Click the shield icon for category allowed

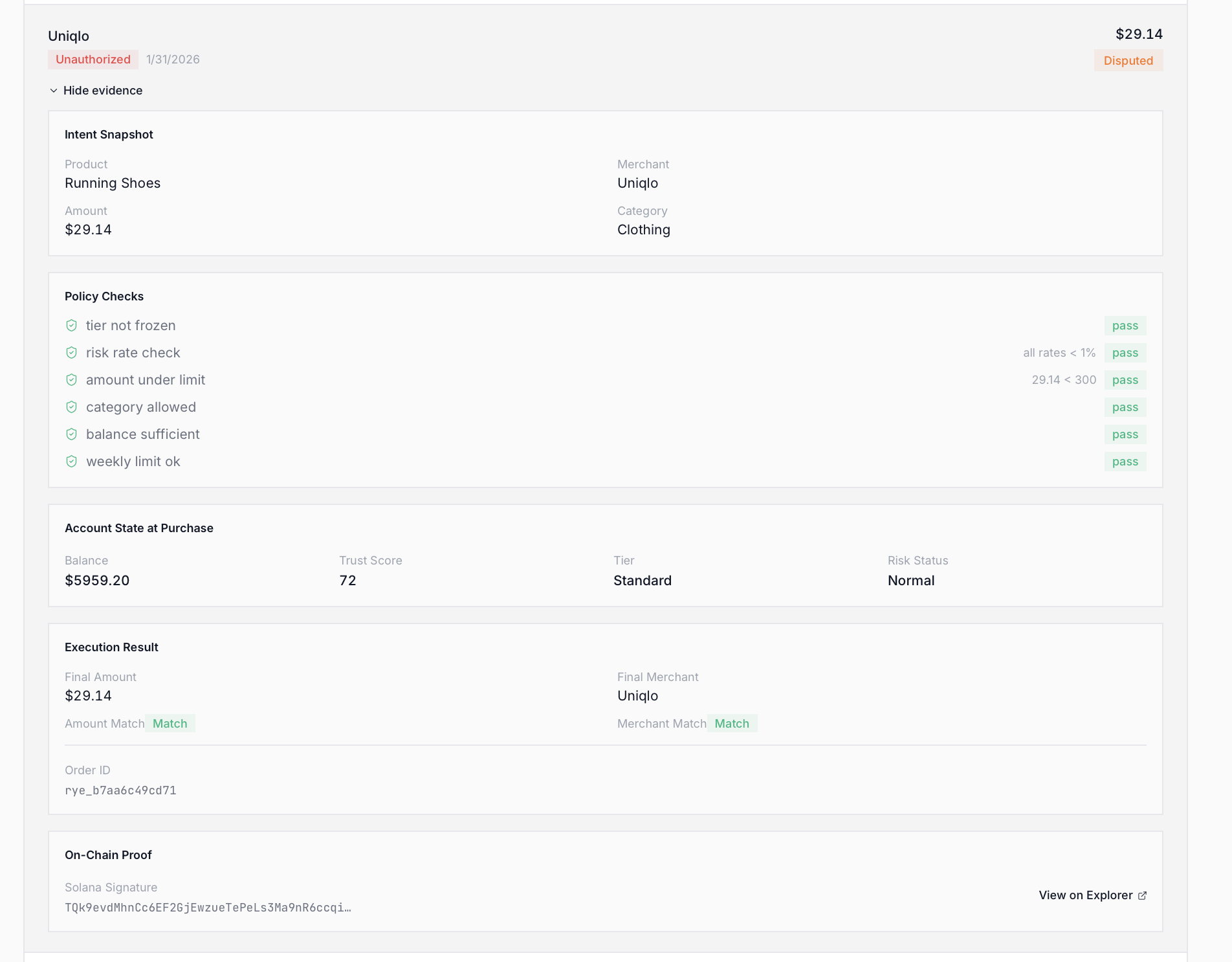(x=72, y=407)
